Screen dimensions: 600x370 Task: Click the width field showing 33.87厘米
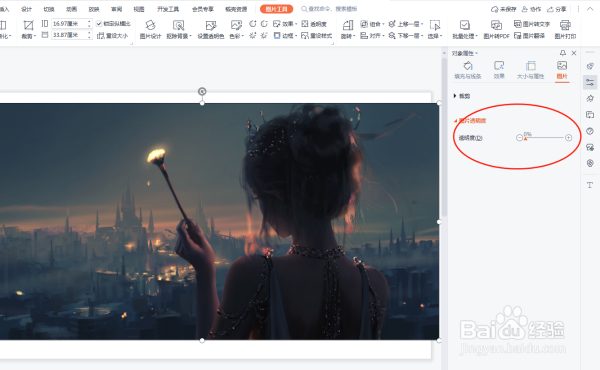pos(71,35)
